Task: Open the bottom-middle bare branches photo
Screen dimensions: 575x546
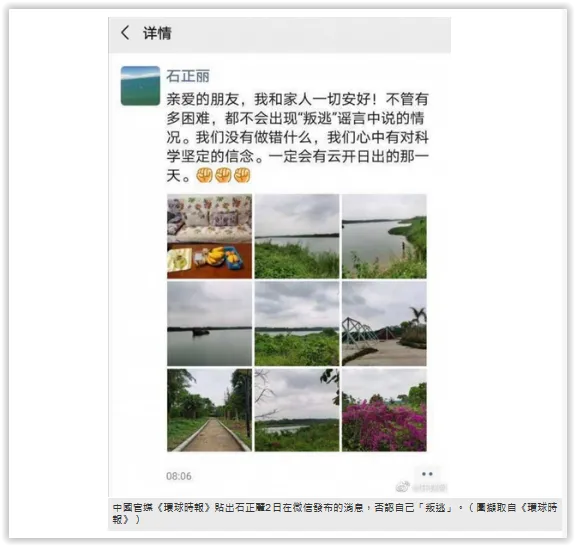Action: pyautogui.click(x=297, y=410)
